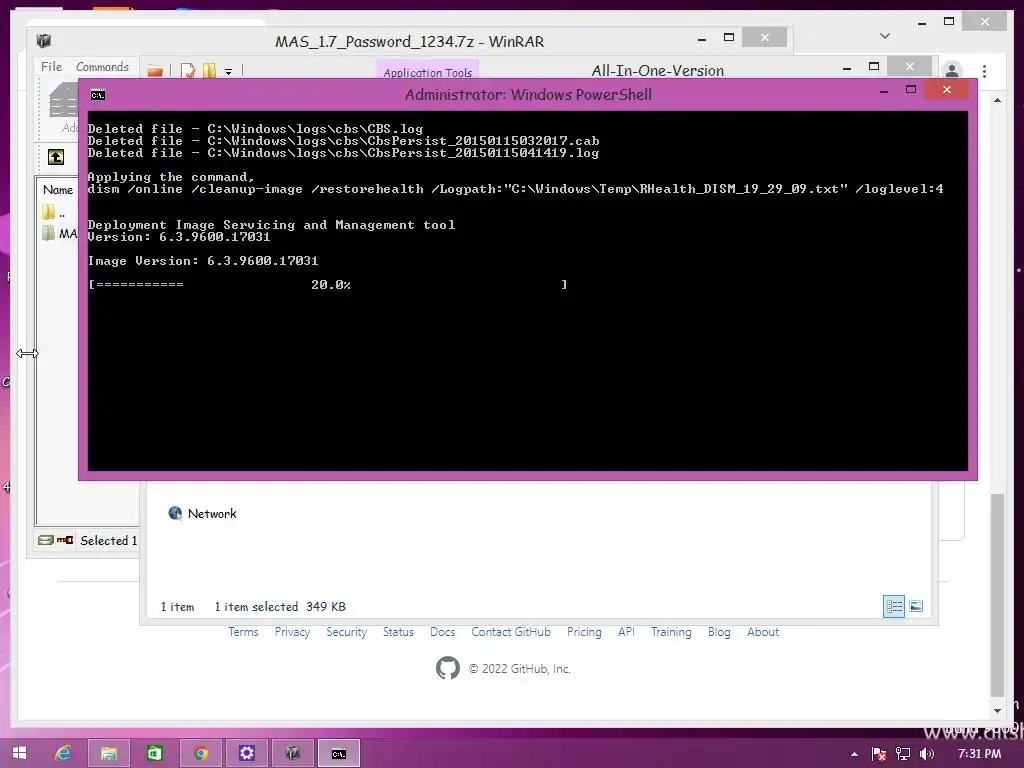Viewport: 1024px width, 768px height.
Task: Open GitHub Status footer link
Action: (398, 632)
